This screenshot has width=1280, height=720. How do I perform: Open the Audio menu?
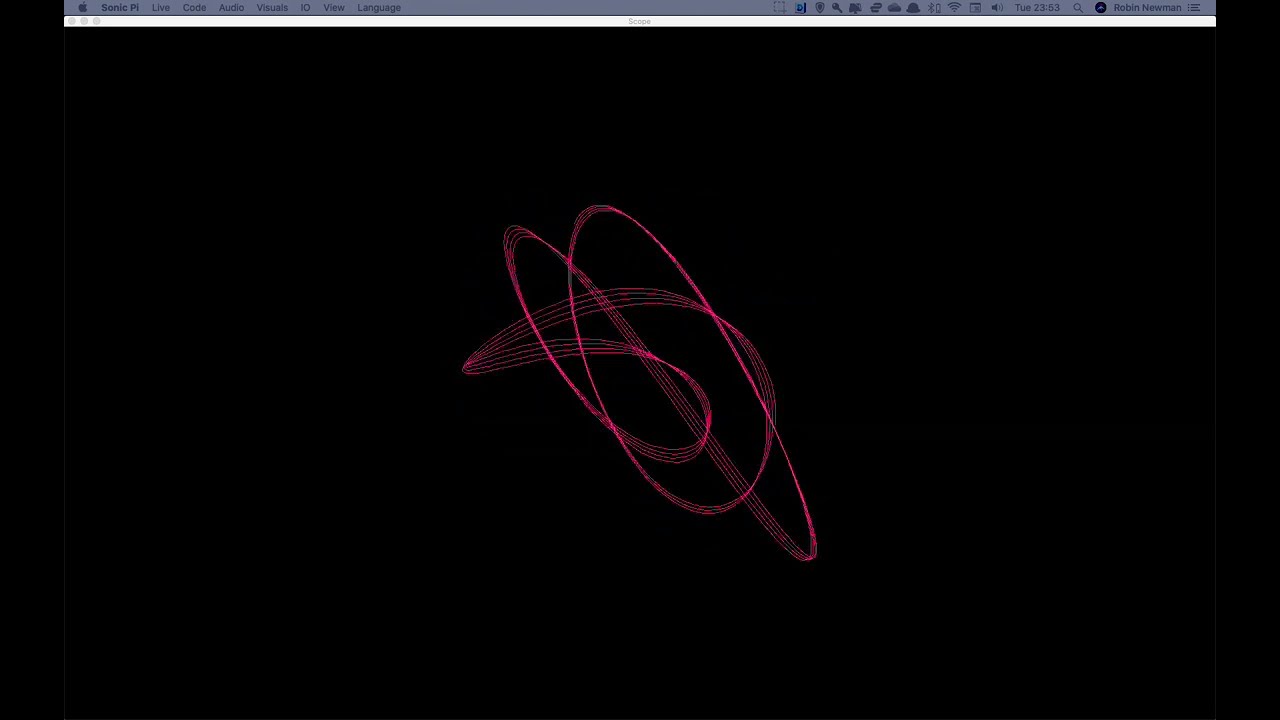[231, 7]
